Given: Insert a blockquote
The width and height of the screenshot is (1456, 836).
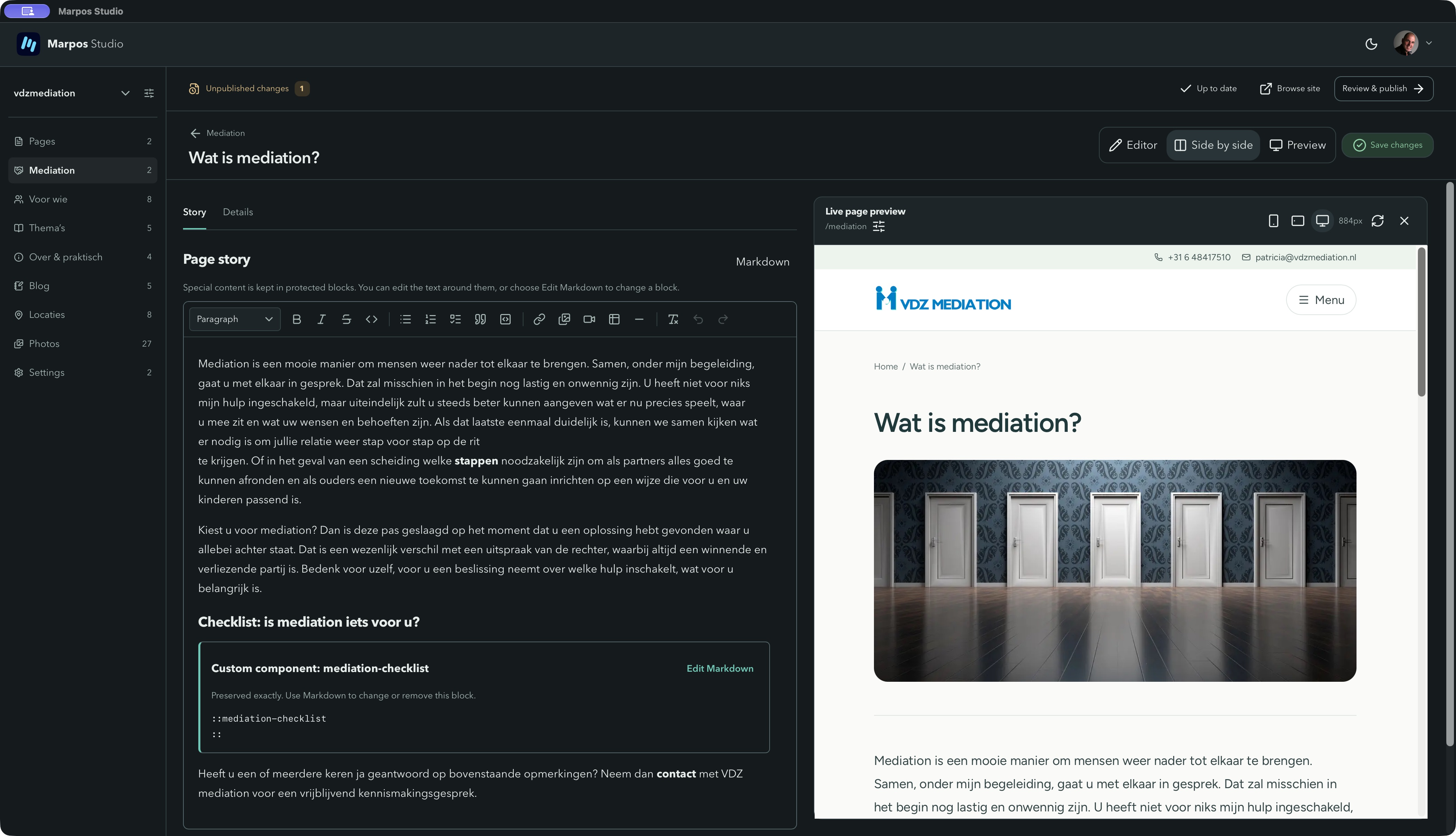Looking at the screenshot, I should [x=480, y=319].
